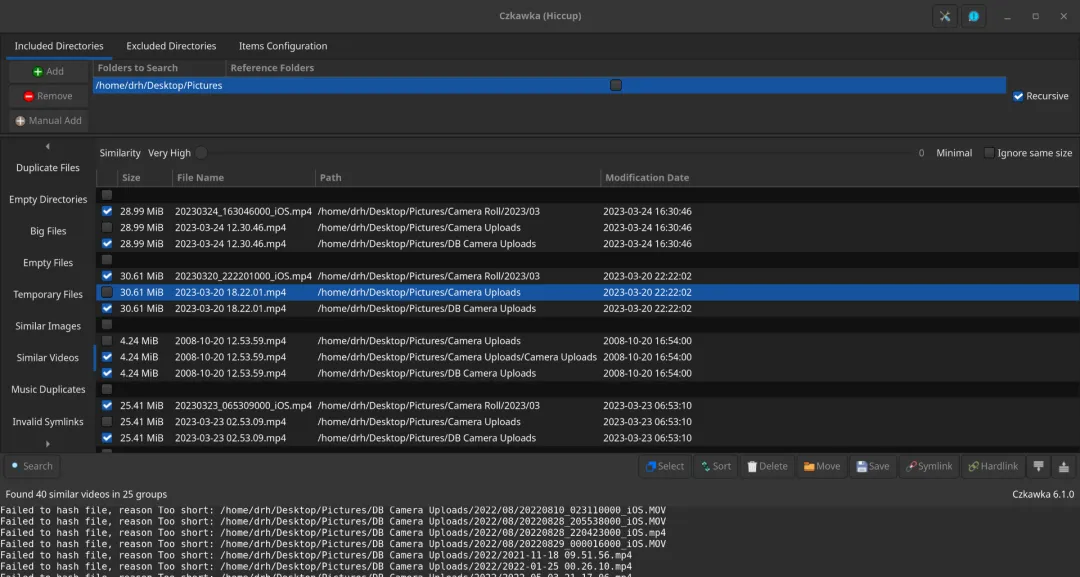Open Empty Files tool
This screenshot has width=1080, height=577.
[x=48, y=263]
